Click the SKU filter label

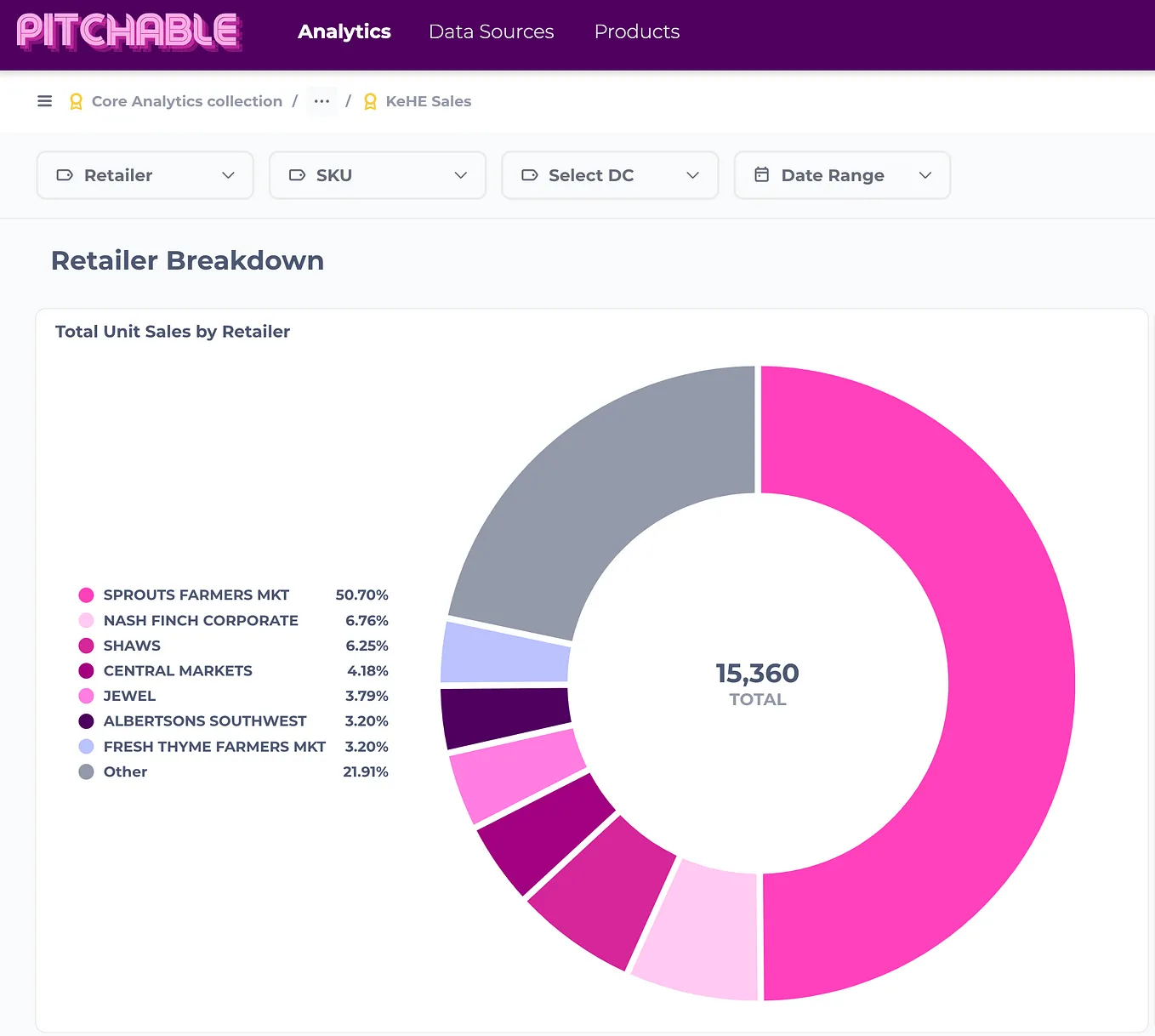tap(334, 175)
